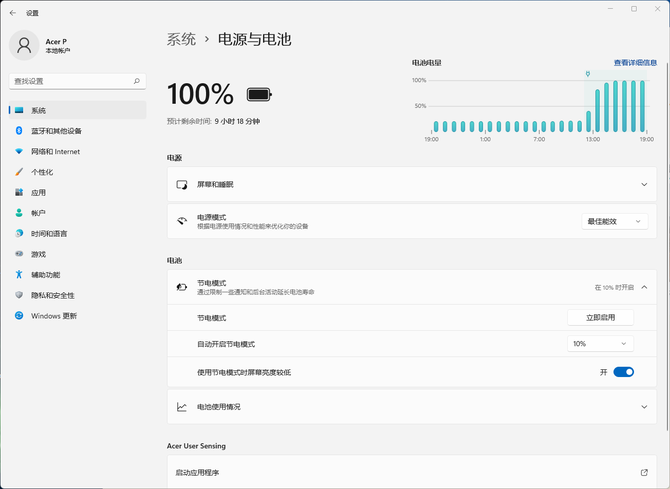Click the back arrow in title bar
Screen dimensions: 670x489
(x=12, y=13)
